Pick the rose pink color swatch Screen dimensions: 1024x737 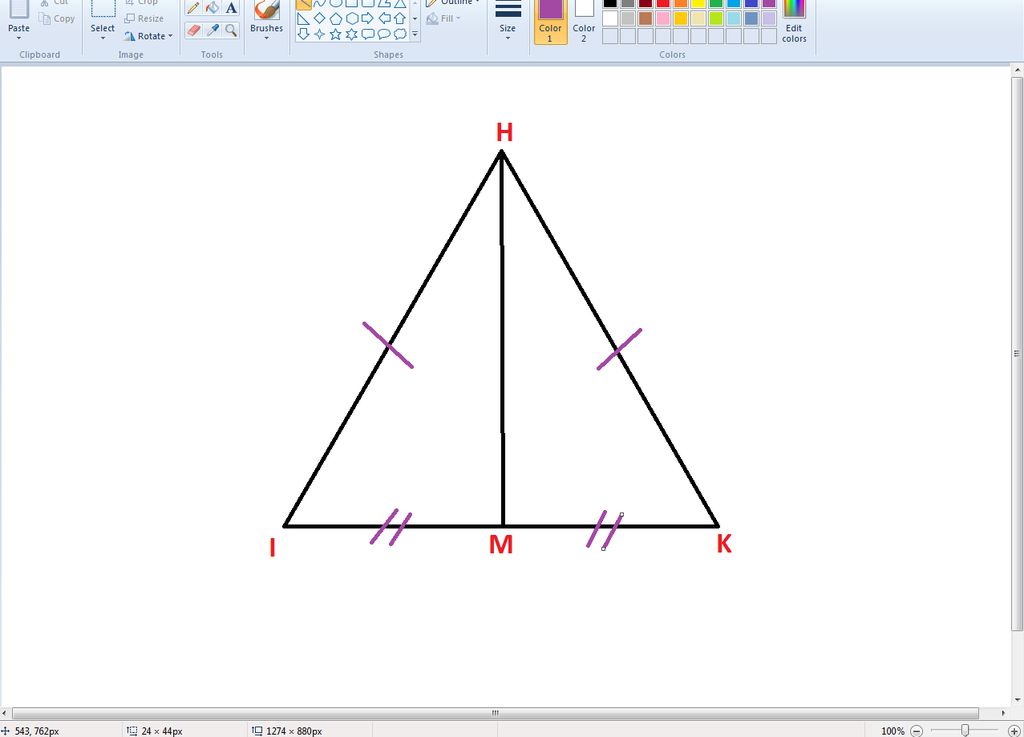click(x=663, y=18)
